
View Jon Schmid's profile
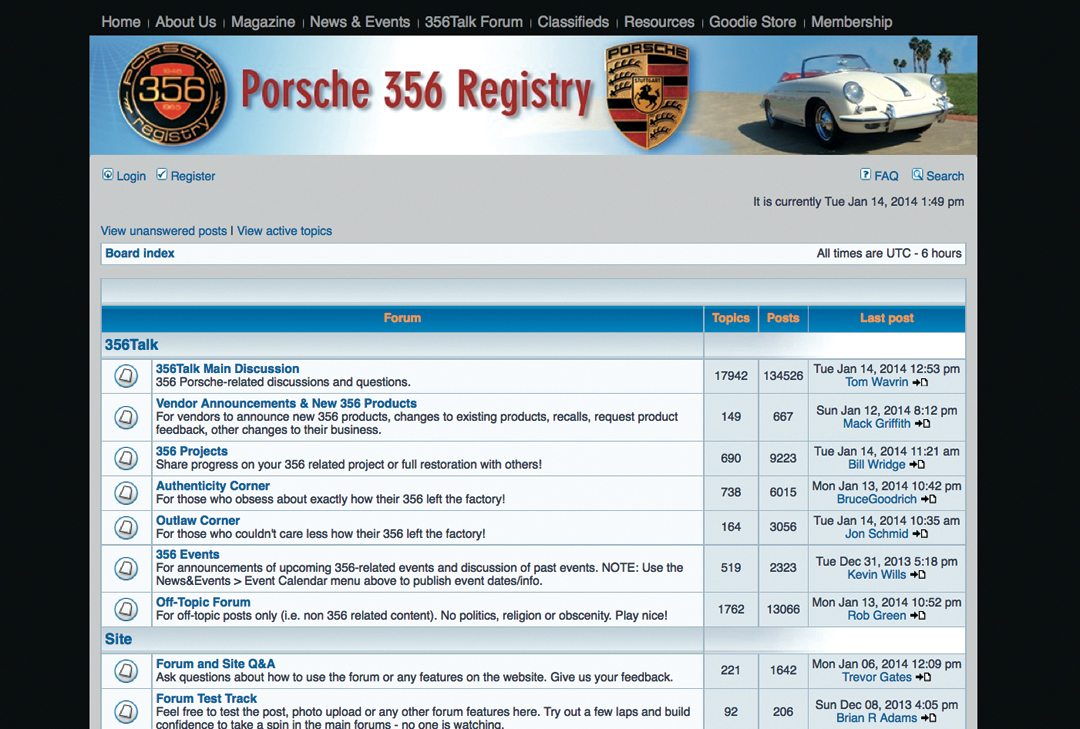877,534
